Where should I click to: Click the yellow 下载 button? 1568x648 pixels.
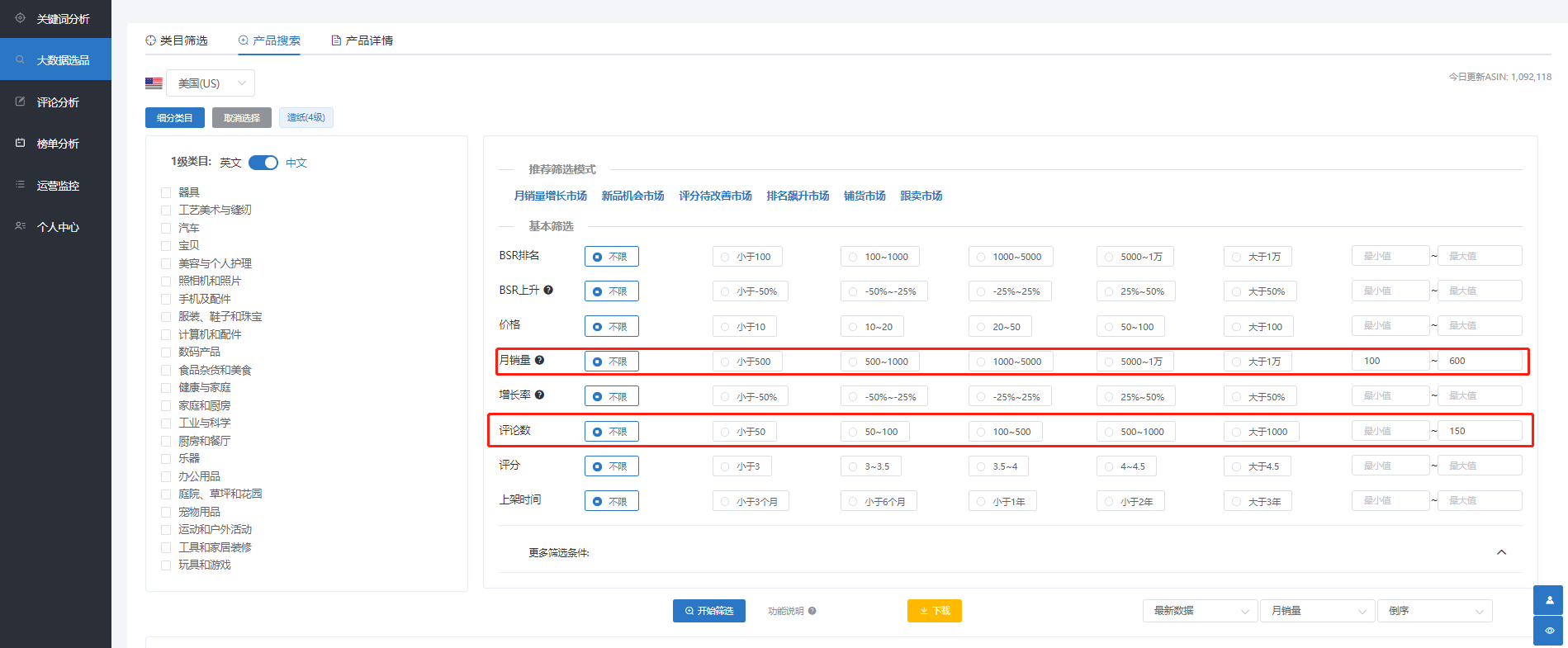tap(934, 611)
